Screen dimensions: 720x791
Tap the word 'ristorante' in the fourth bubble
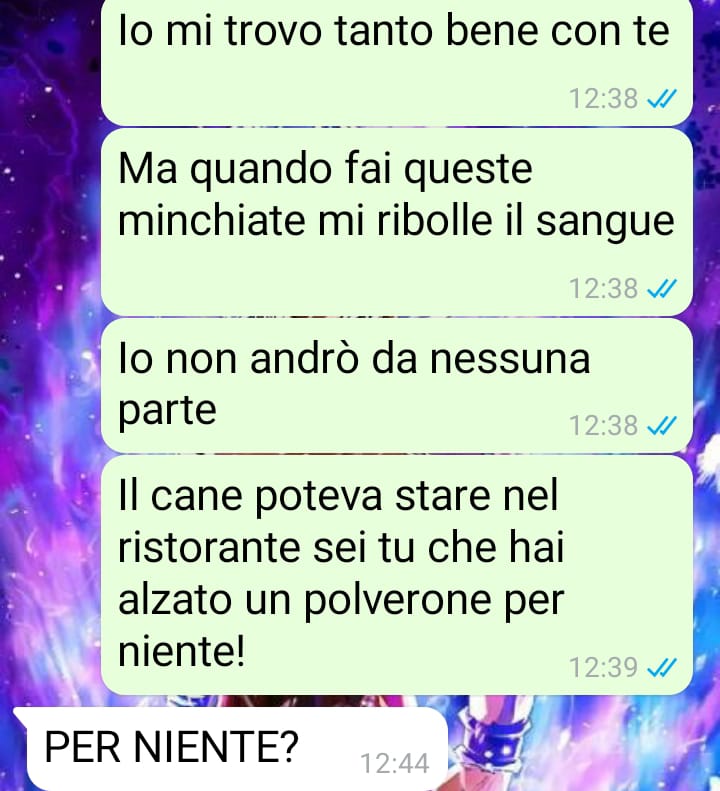(209, 548)
